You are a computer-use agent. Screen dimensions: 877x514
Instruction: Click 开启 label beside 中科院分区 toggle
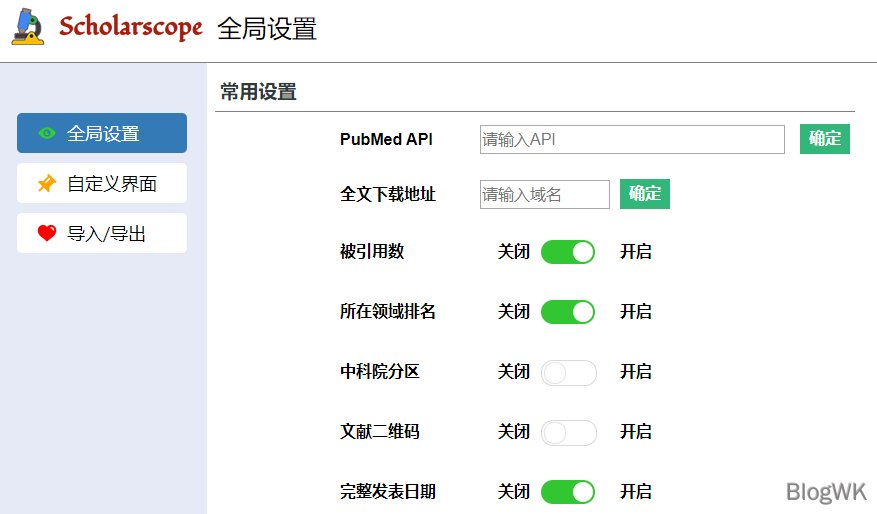pos(635,372)
